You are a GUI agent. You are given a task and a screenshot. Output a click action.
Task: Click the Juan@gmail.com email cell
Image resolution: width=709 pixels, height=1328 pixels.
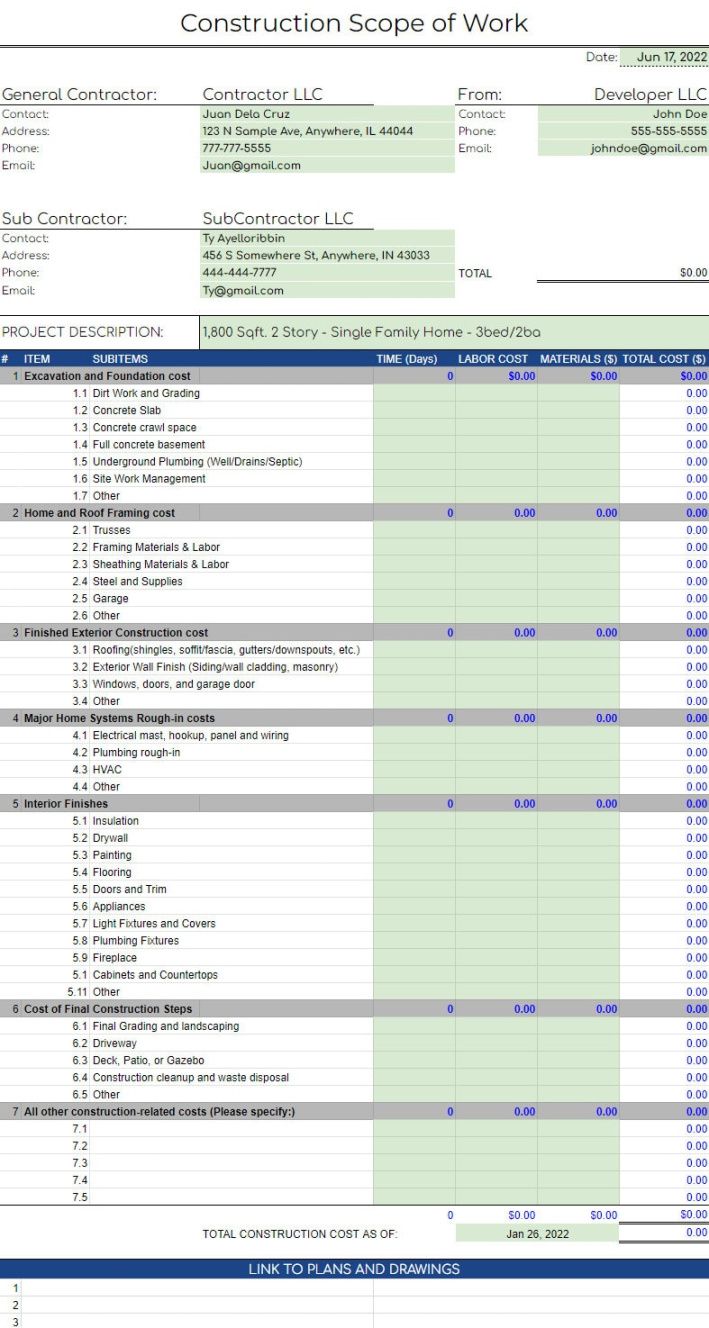point(251,166)
